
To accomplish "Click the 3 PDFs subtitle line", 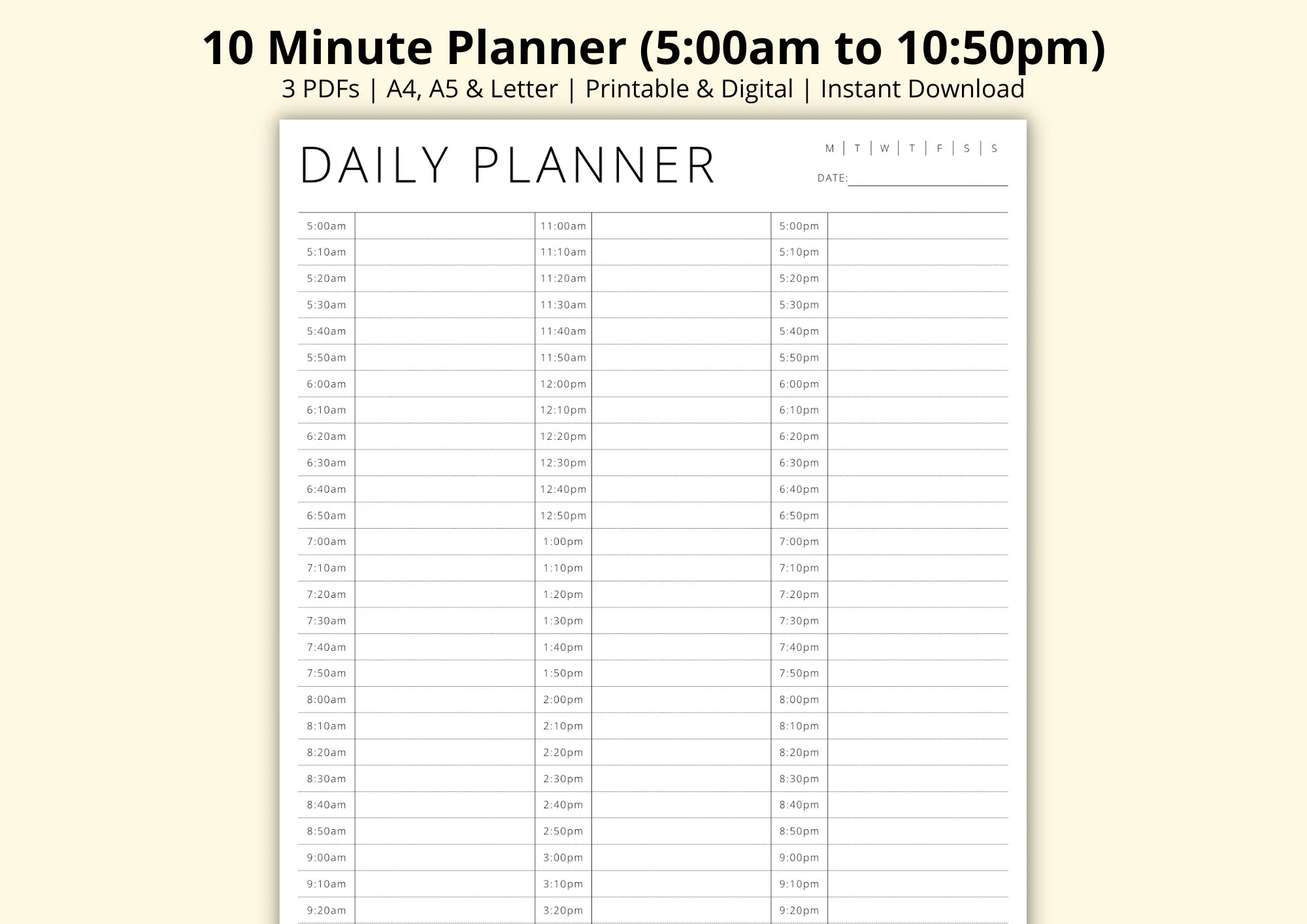I will [653, 89].
